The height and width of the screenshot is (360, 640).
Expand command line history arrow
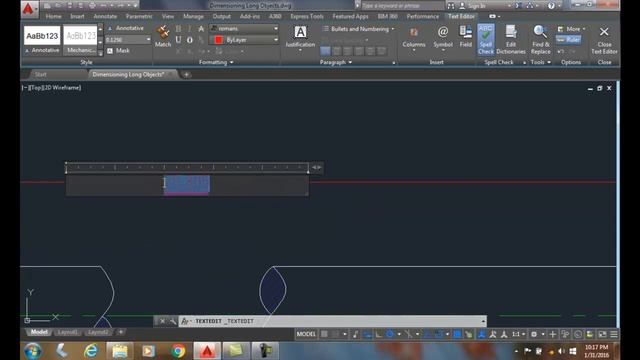[x=483, y=321]
